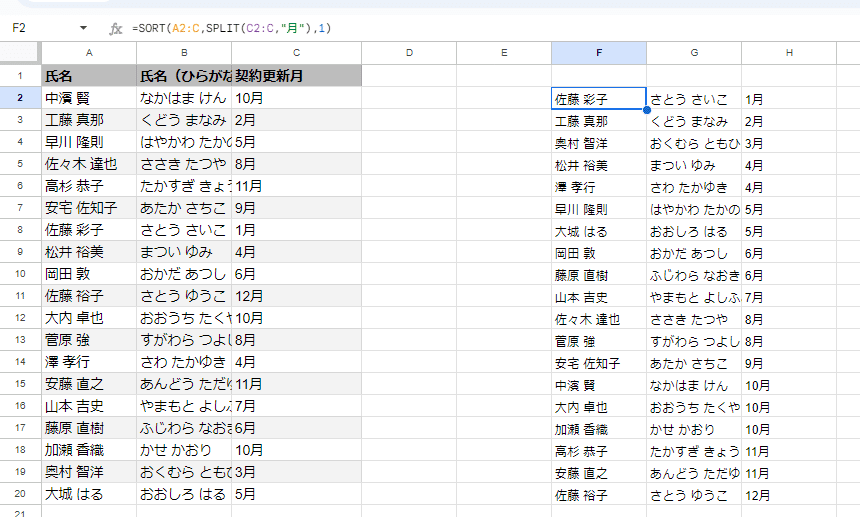Screen dimensions: 860x517
Task: Select row 10 header
Action: click(20, 274)
